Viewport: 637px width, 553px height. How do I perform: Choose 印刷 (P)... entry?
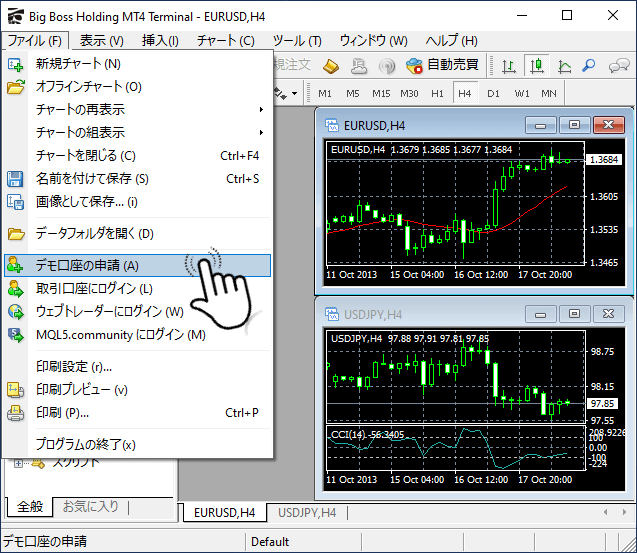coord(137,413)
